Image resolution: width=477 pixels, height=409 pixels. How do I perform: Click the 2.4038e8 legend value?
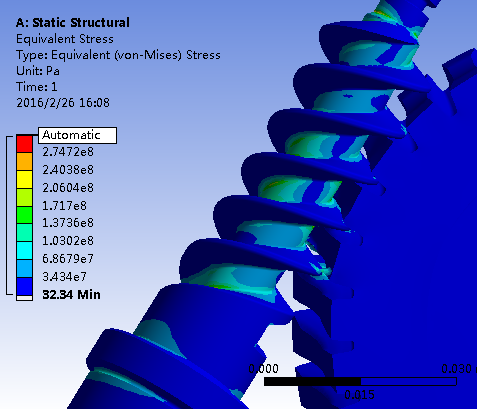click(68, 170)
